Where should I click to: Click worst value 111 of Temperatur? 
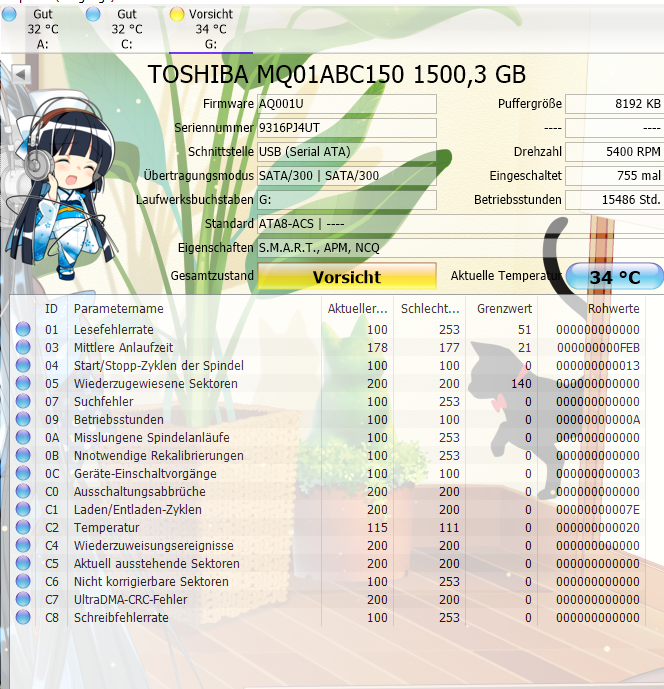(x=449, y=528)
